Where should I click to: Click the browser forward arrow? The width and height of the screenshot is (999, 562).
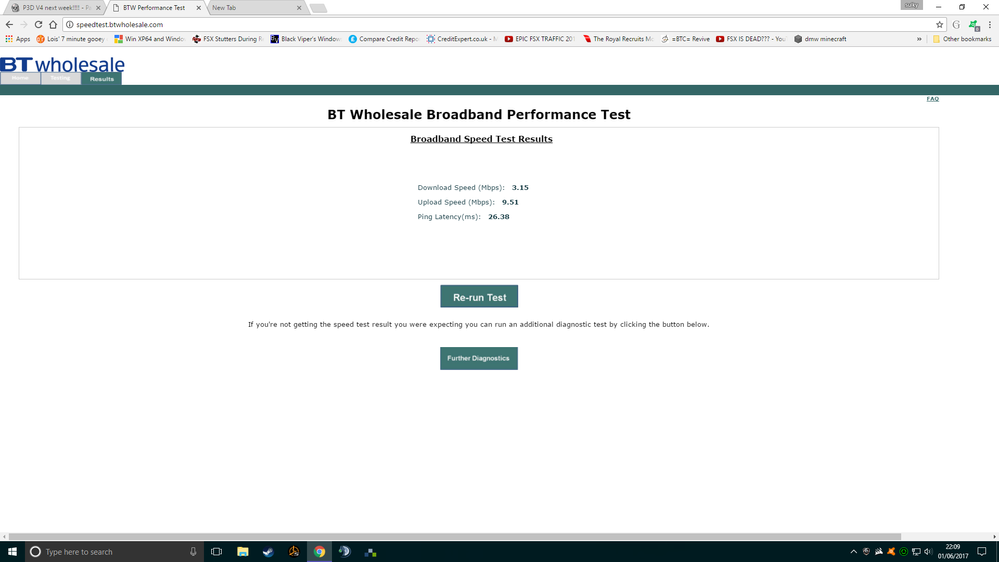pyautogui.click(x=24, y=24)
